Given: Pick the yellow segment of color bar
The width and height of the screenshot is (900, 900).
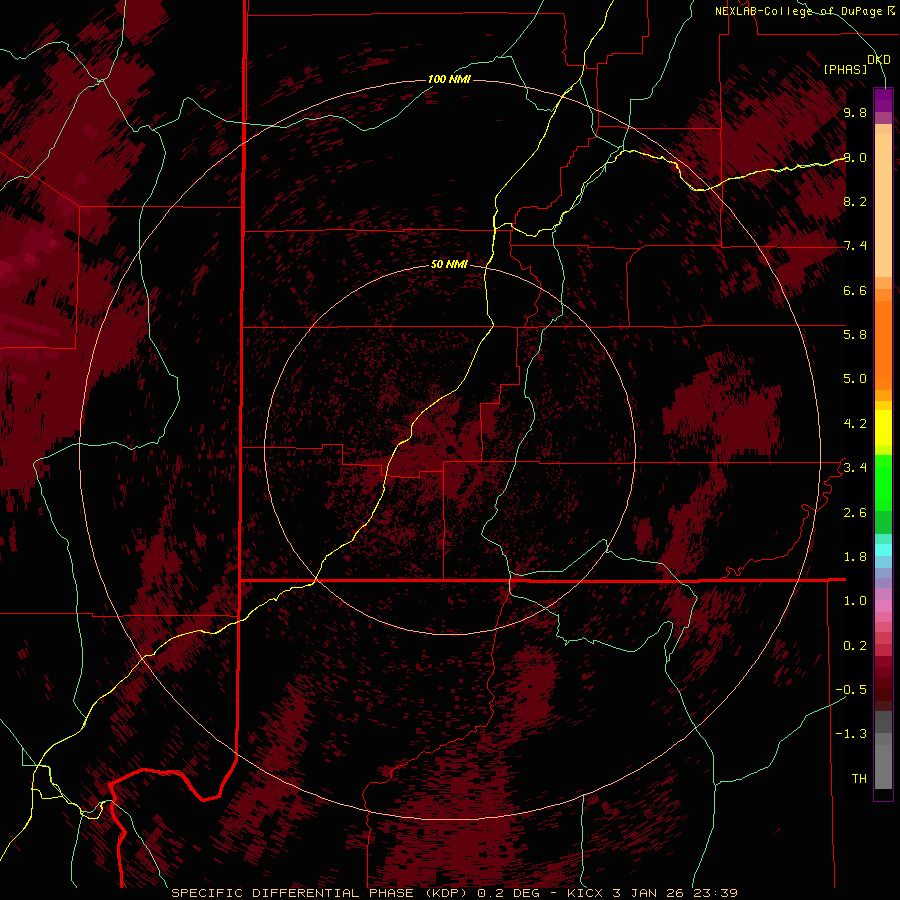Looking at the screenshot, I should (883, 429).
